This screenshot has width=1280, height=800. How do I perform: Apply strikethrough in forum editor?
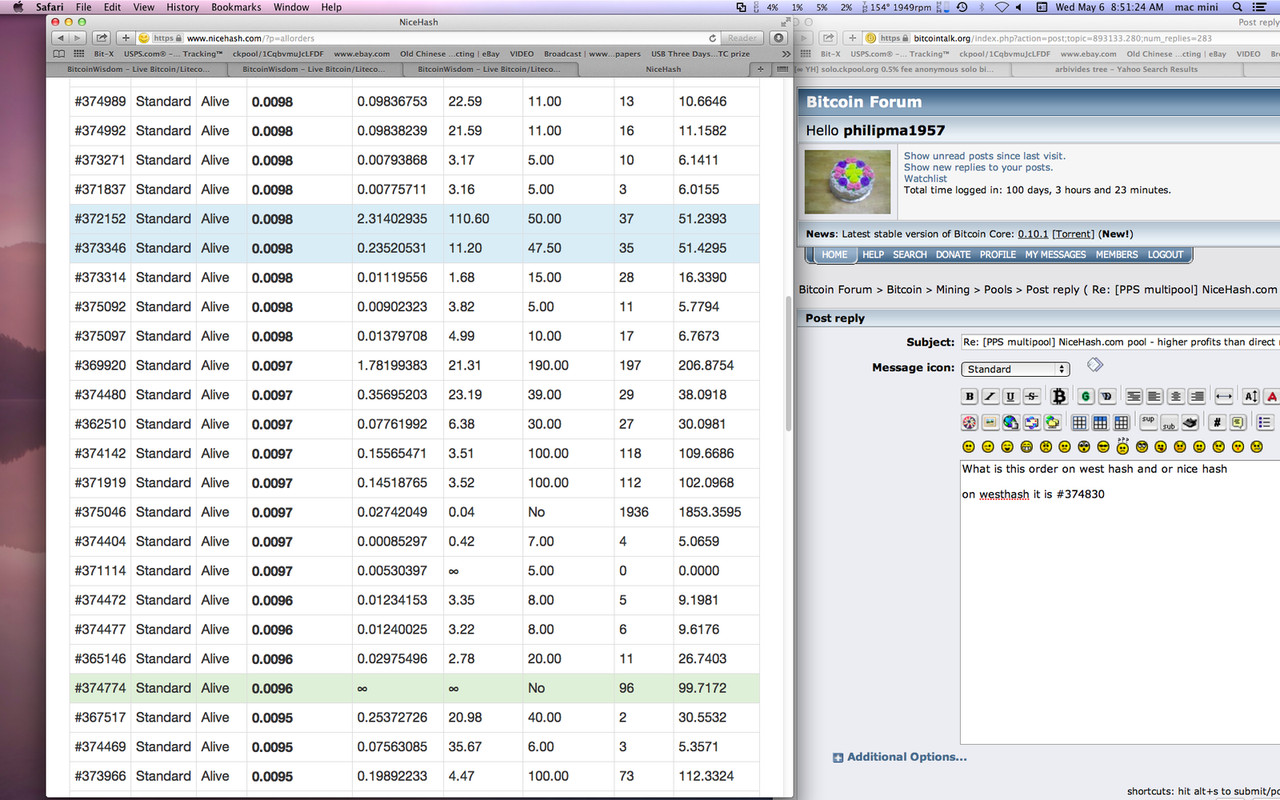pyautogui.click(x=1032, y=397)
